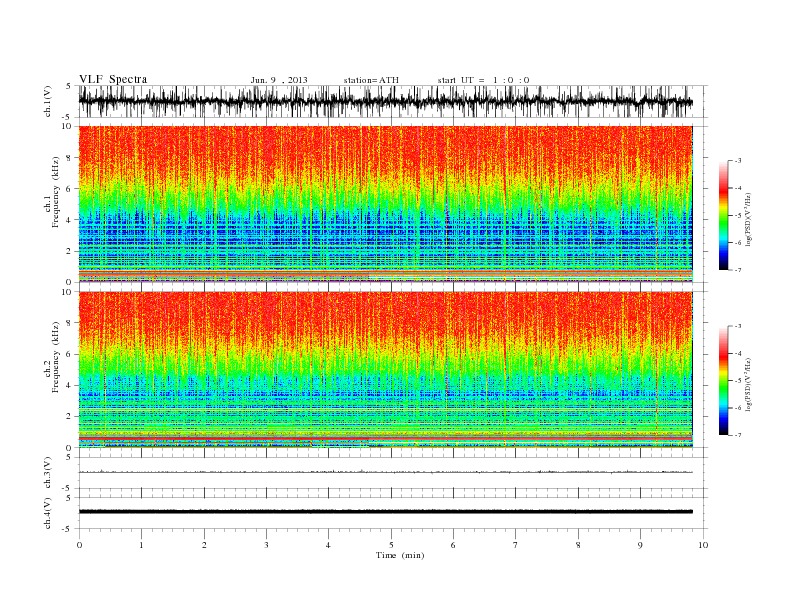
Task: Click the "6" kHz tick on ch.2 spectrogram axis
Action: tap(69, 354)
